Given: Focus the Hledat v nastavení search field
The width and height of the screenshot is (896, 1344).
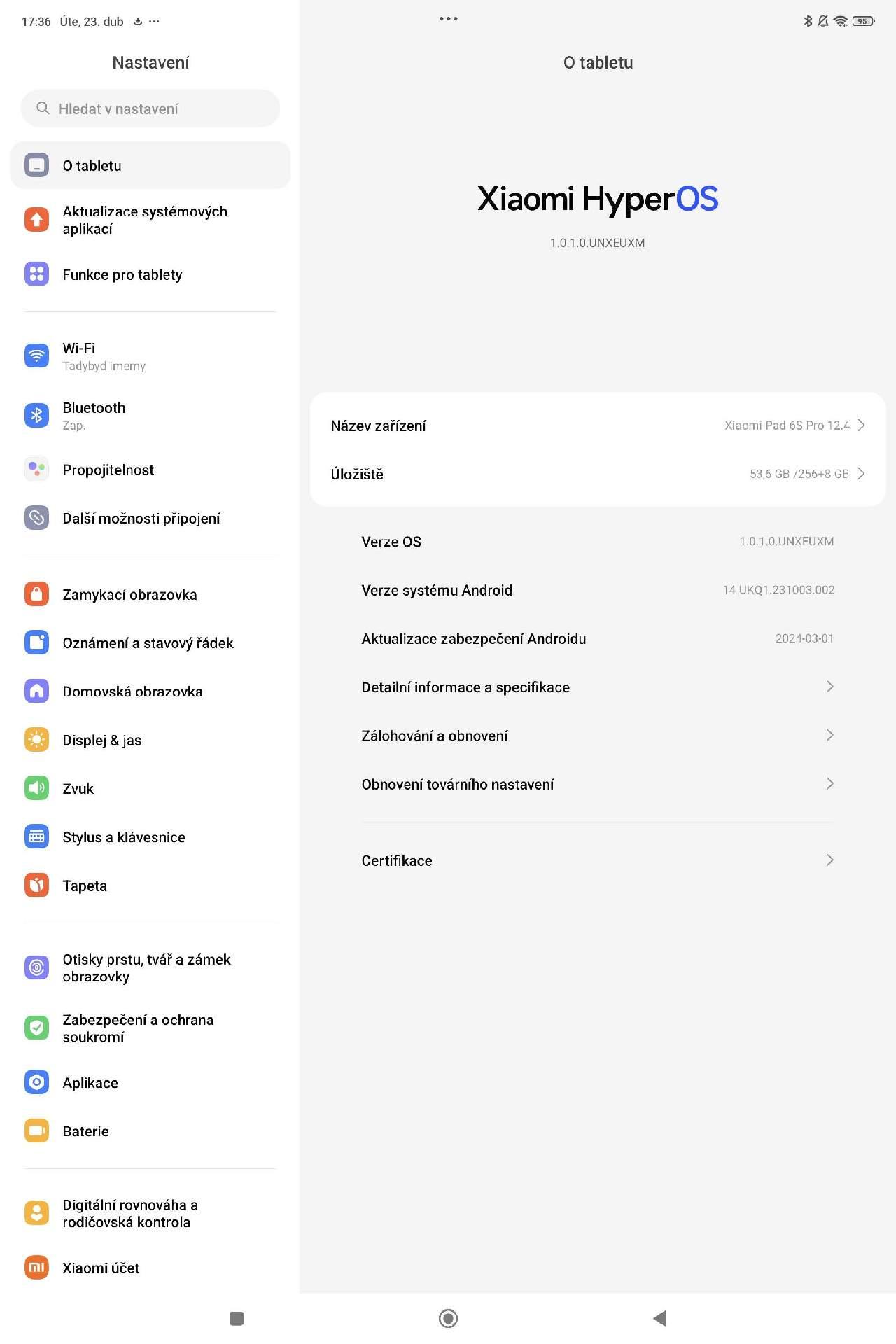Looking at the screenshot, I should (150, 108).
